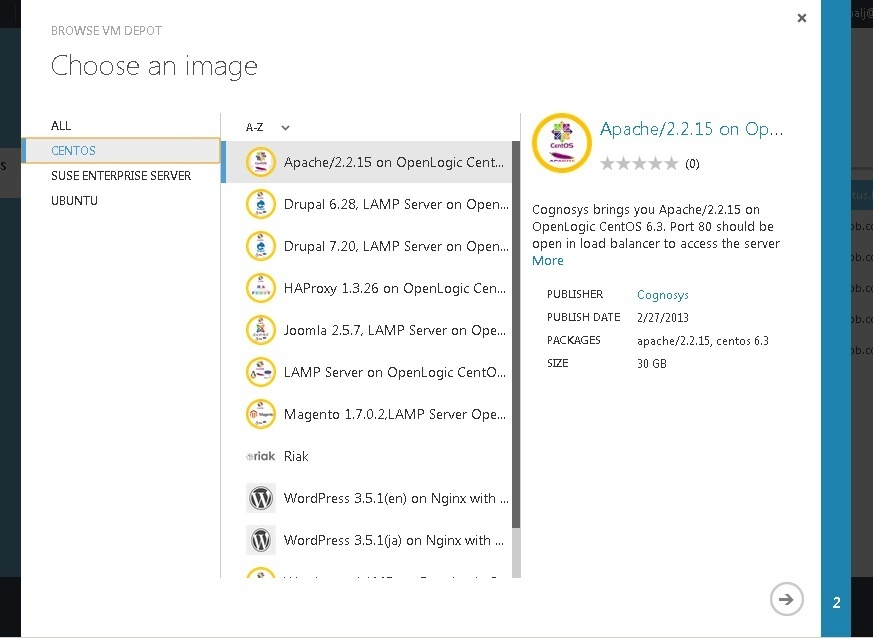Pick the HAProxy 1.3.26 image icon
This screenshot has height=638, width=873.
click(x=261, y=288)
